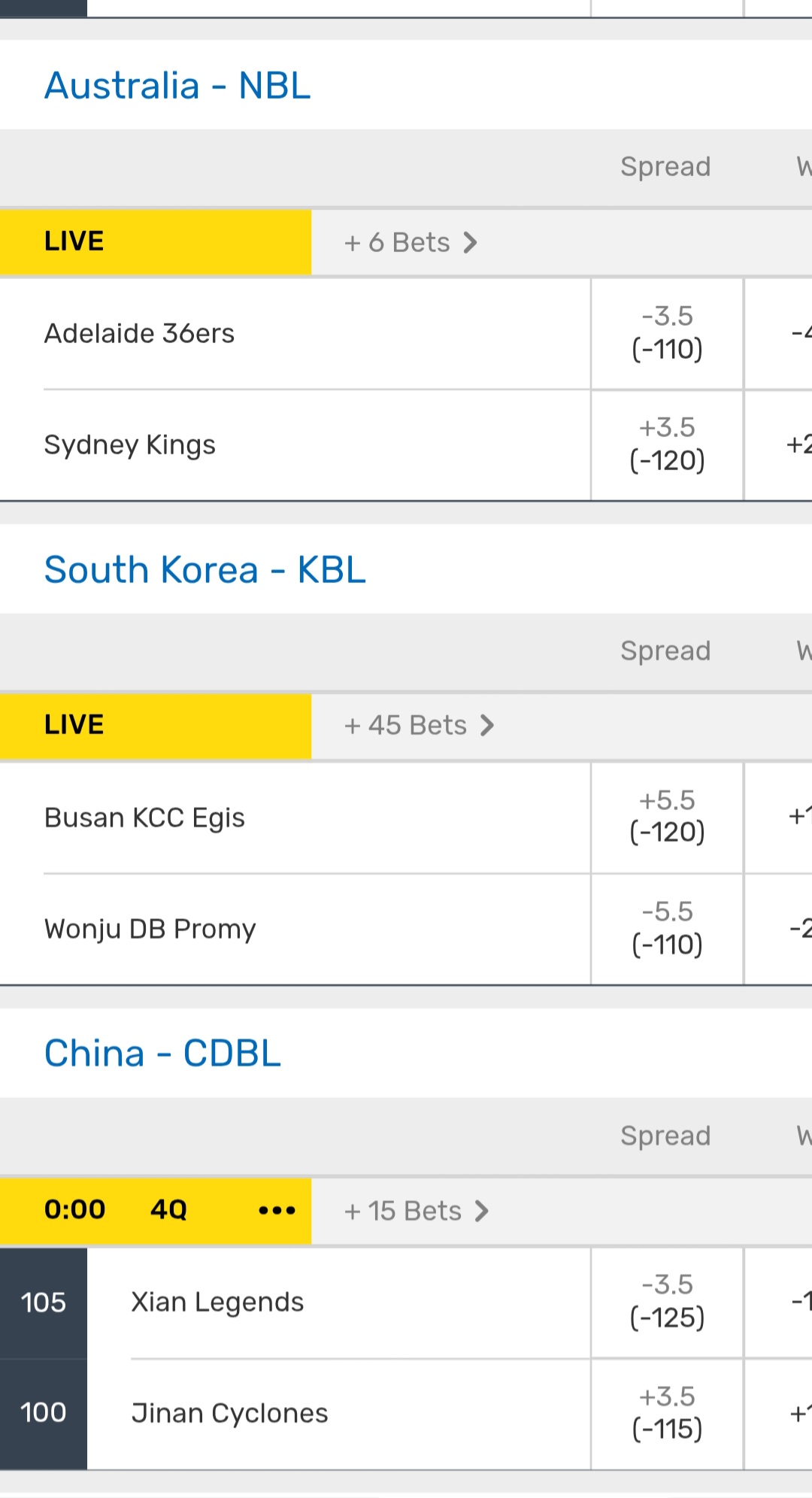Open the China - CDBL league link
Image resolution: width=812 pixels, height=1498 pixels.
tap(162, 1054)
